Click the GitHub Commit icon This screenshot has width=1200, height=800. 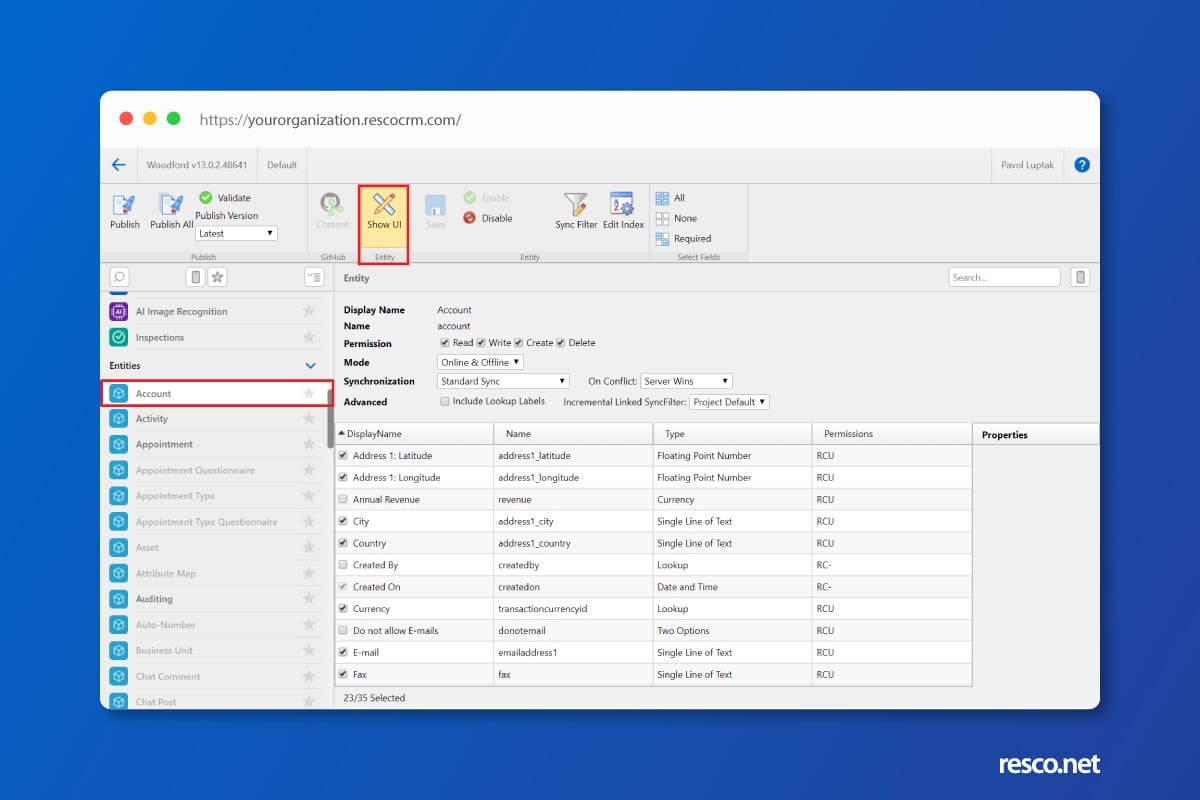pos(333,205)
